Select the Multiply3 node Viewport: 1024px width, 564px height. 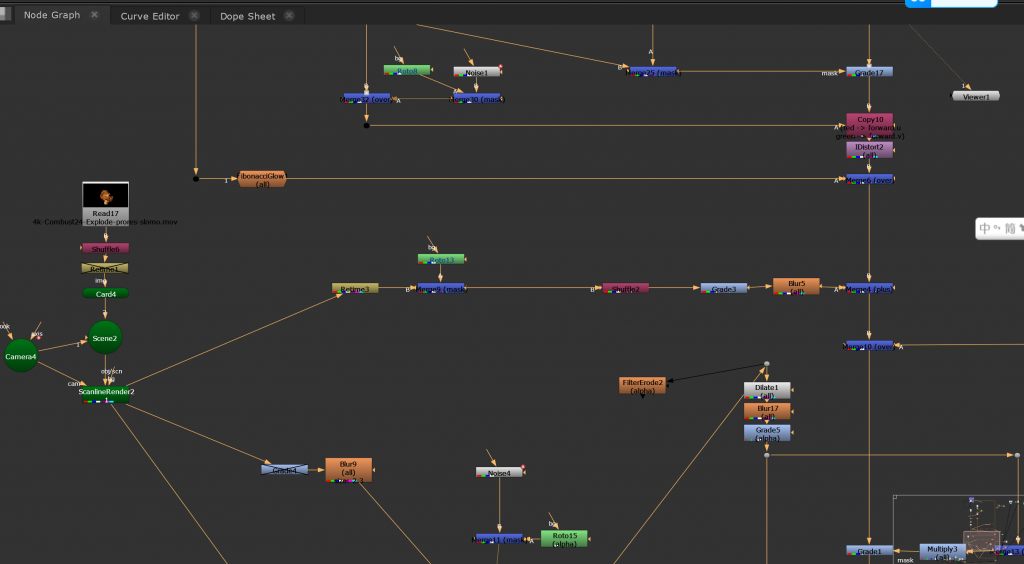(x=942, y=552)
